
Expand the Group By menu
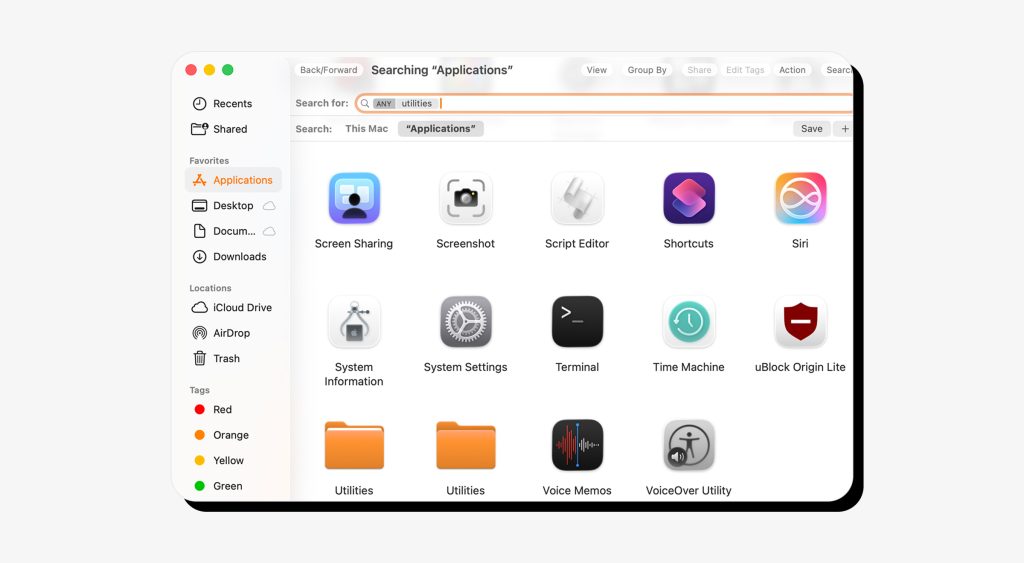click(647, 70)
